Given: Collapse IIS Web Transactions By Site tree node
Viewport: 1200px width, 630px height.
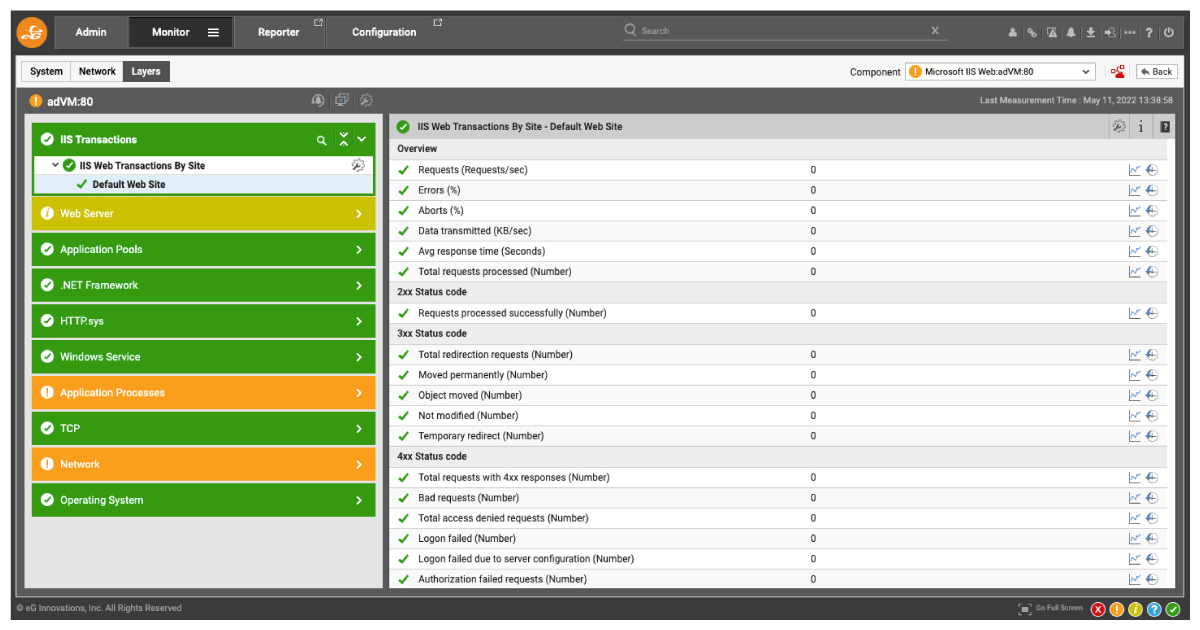Looking at the screenshot, I should click(55, 166).
